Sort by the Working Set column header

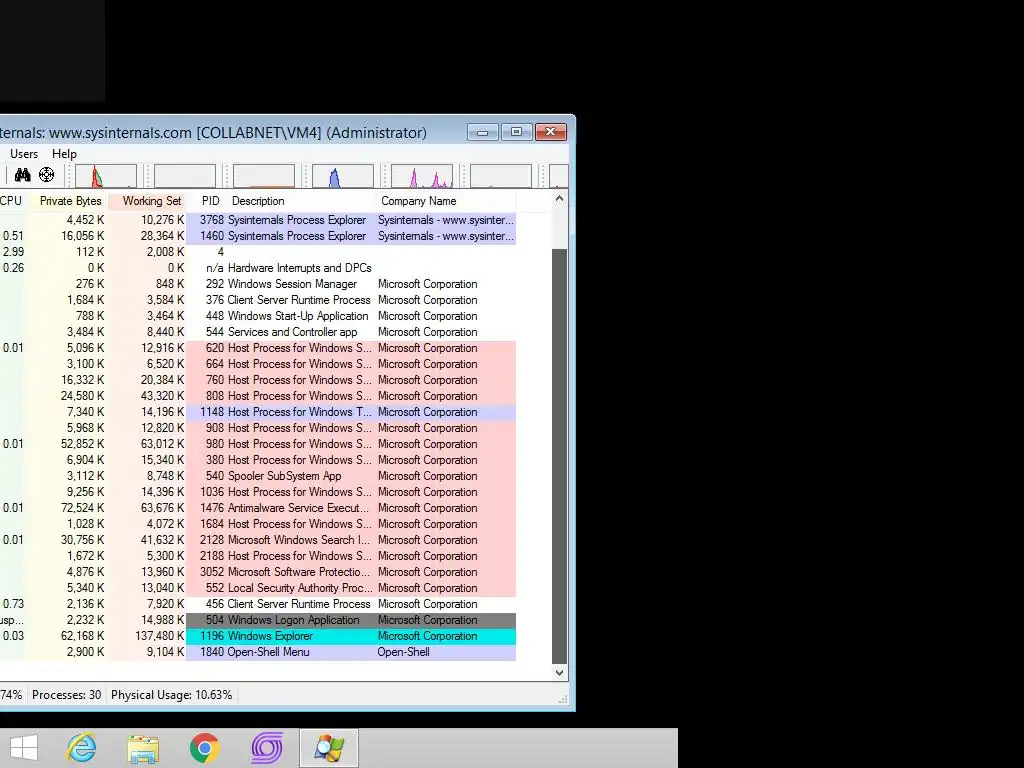click(148, 201)
